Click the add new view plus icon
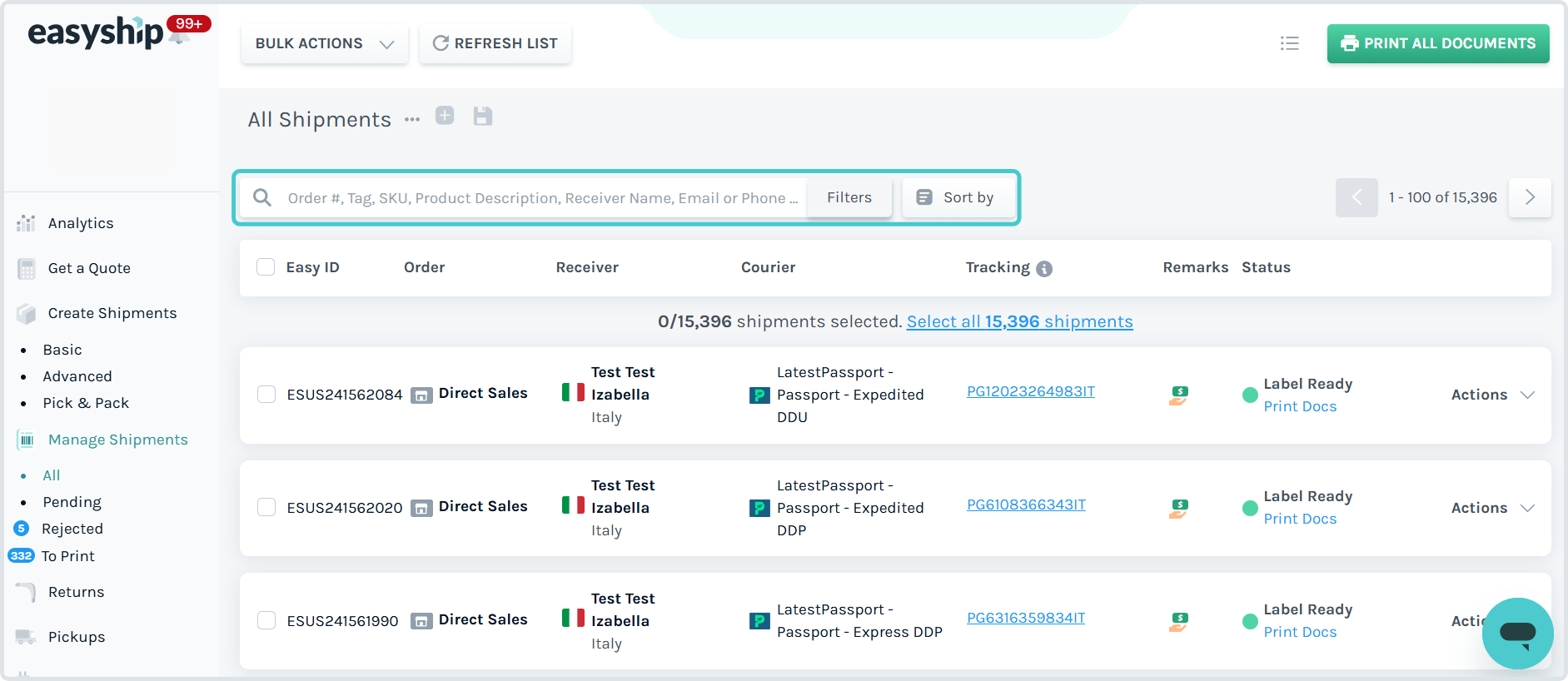1568x681 pixels. click(445, 116)
